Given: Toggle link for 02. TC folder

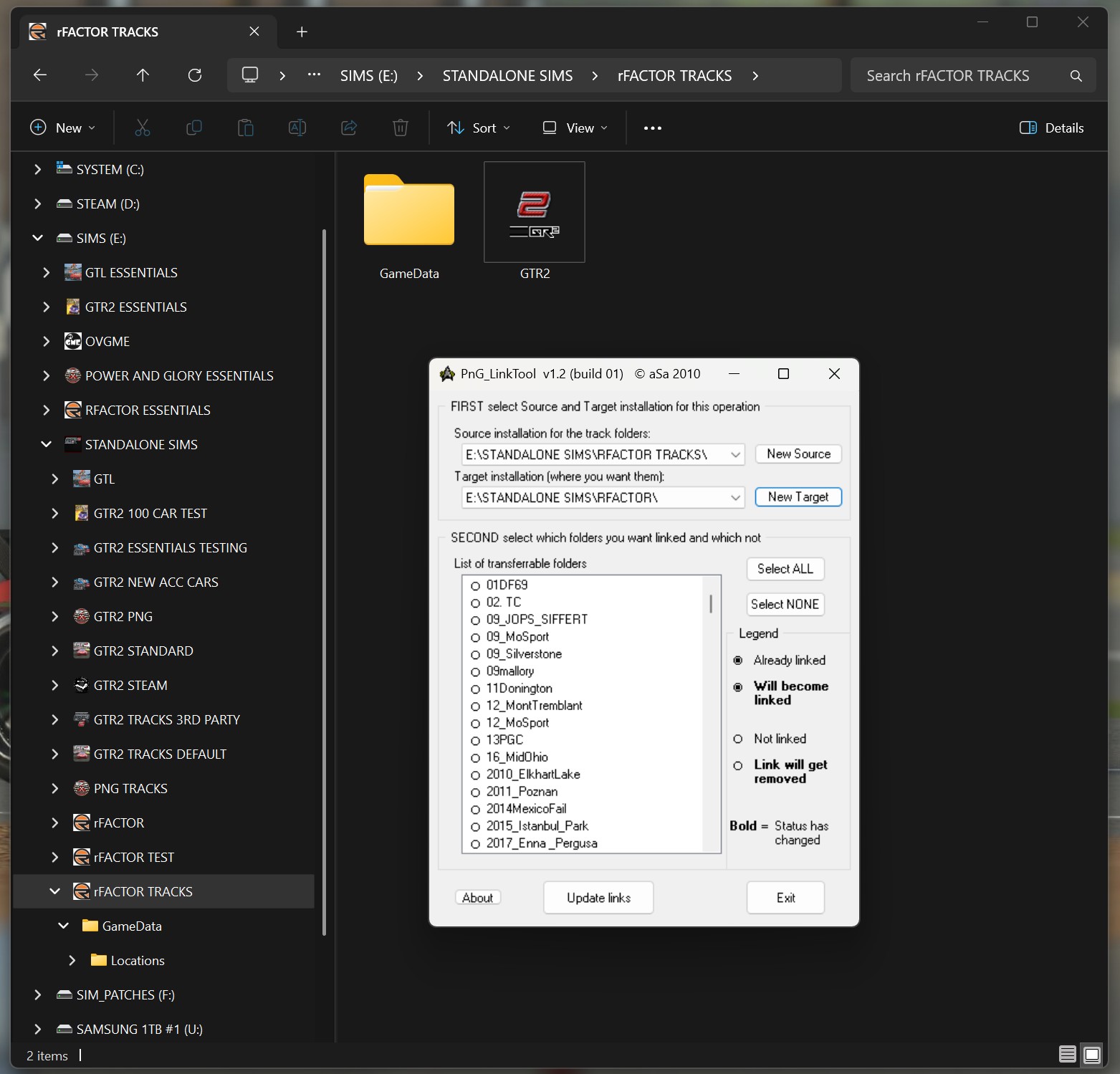Looking at the screenshot, I should pos(475,603).
